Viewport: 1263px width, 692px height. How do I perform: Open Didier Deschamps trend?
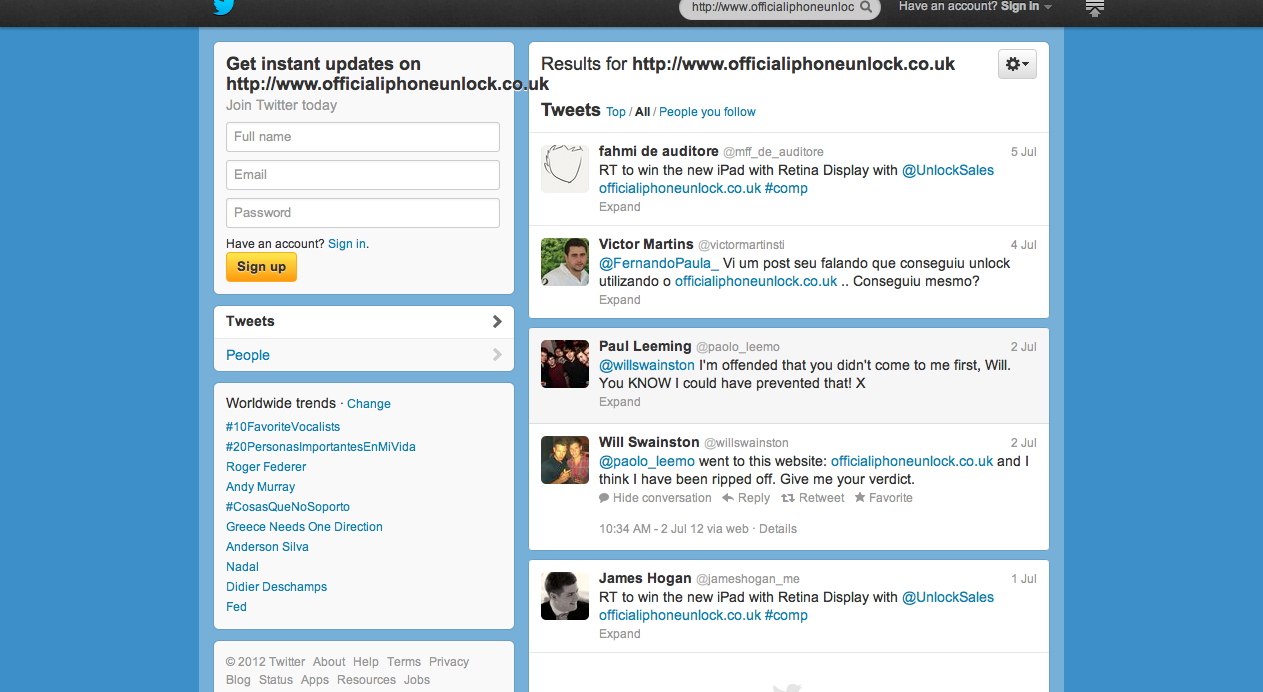pyautogui.click(x=276, y=587)
